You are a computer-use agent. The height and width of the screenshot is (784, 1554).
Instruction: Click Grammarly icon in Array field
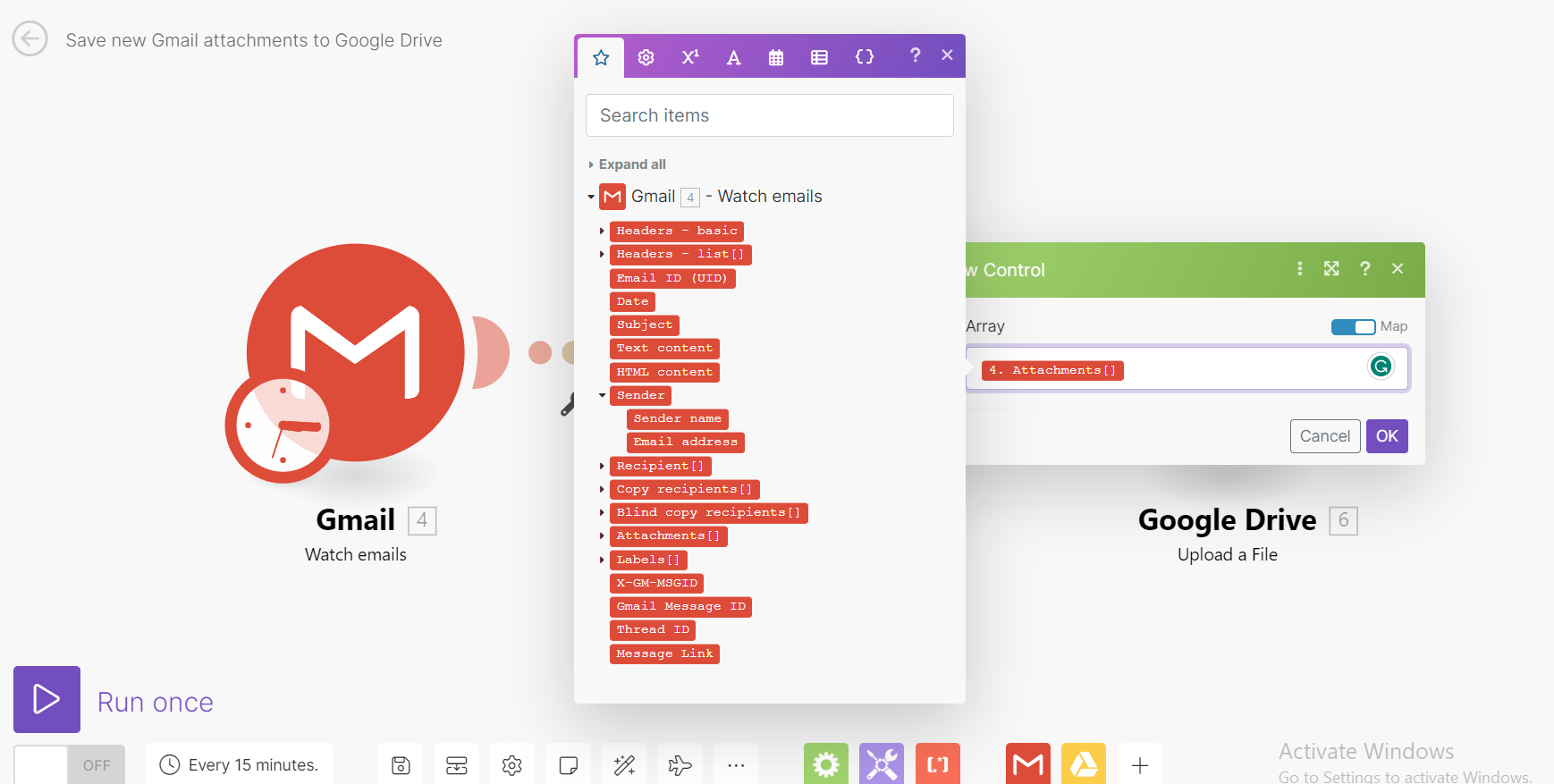click(1381, 366)
